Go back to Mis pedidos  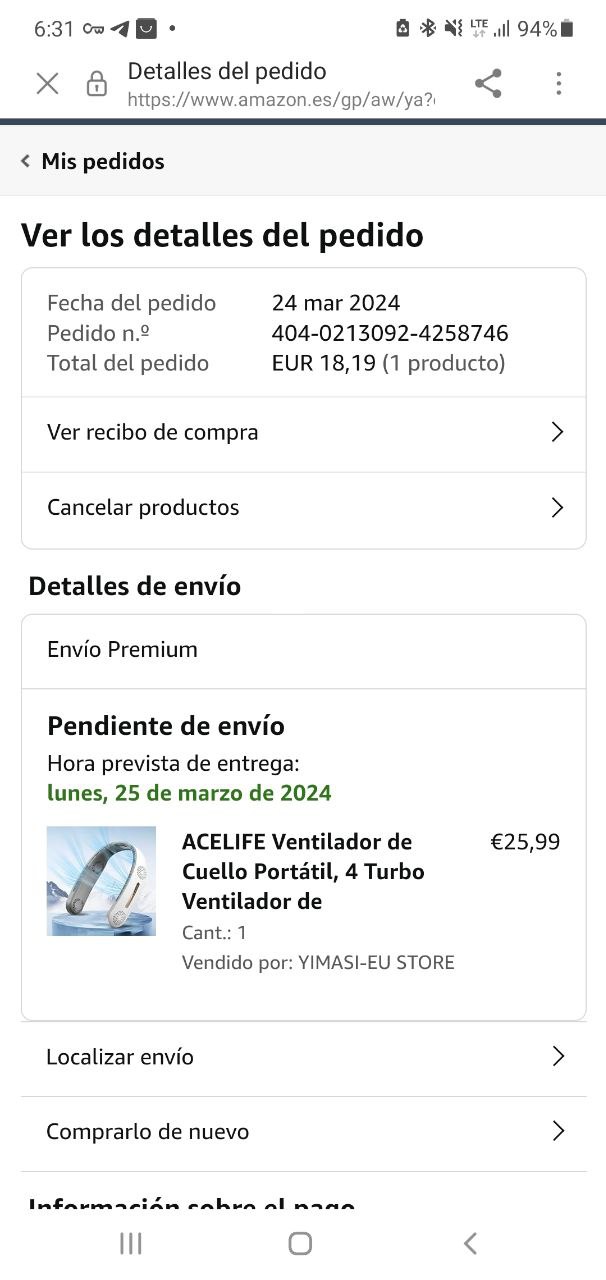click(x=102, y=161)
